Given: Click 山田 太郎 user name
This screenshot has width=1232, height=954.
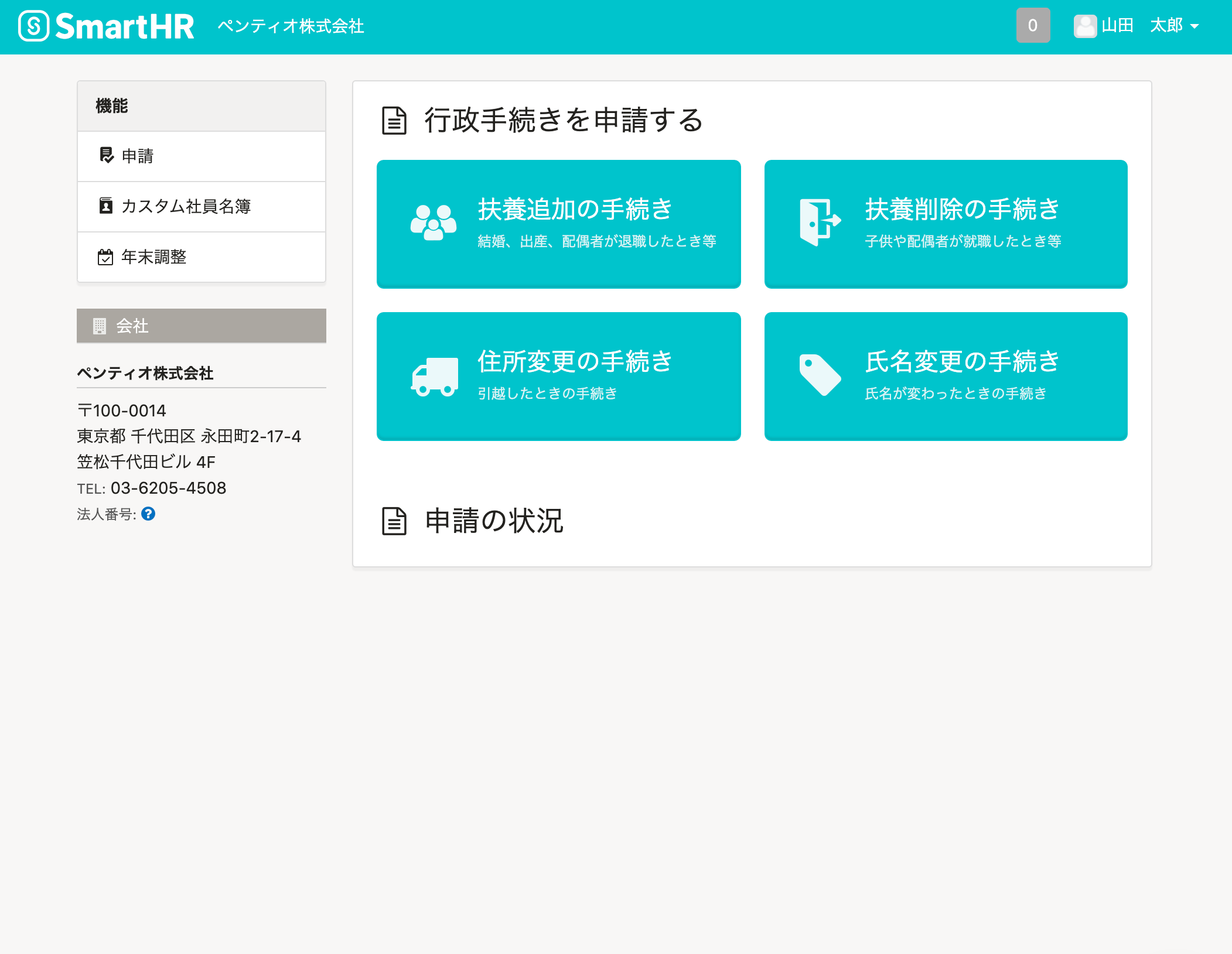Looking at the screenshot, I should (x=1142, y=26).
